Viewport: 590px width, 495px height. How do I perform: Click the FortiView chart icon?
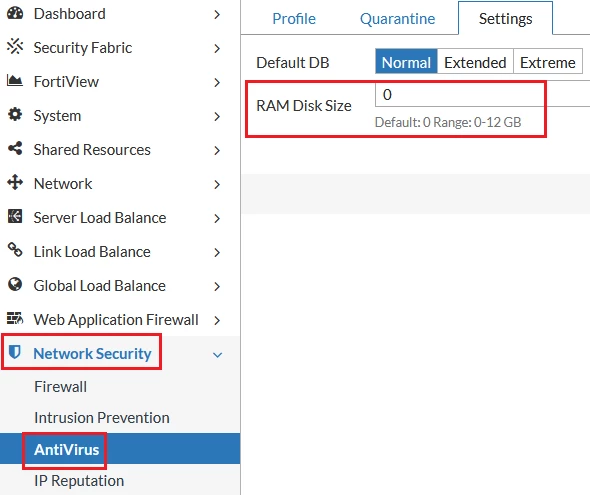coord(15,80)
